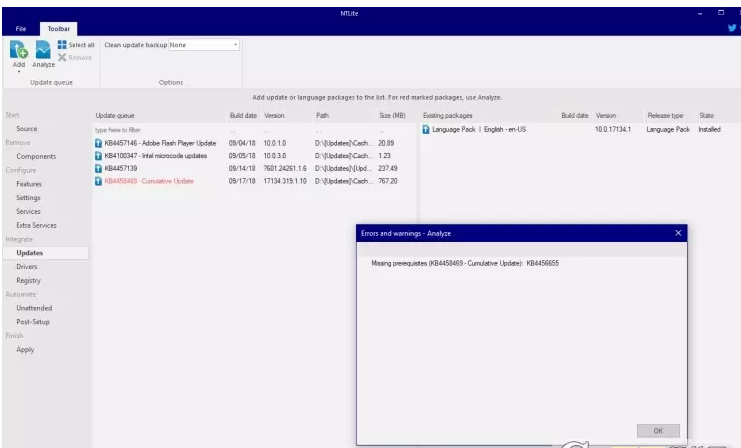Click the Missing prerequisites KB4456655 message

[465, 263]
